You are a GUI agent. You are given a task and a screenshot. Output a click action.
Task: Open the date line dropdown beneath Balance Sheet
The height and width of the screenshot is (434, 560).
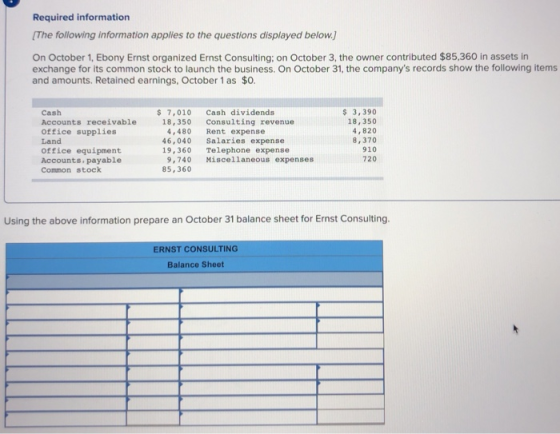point(195,280)
